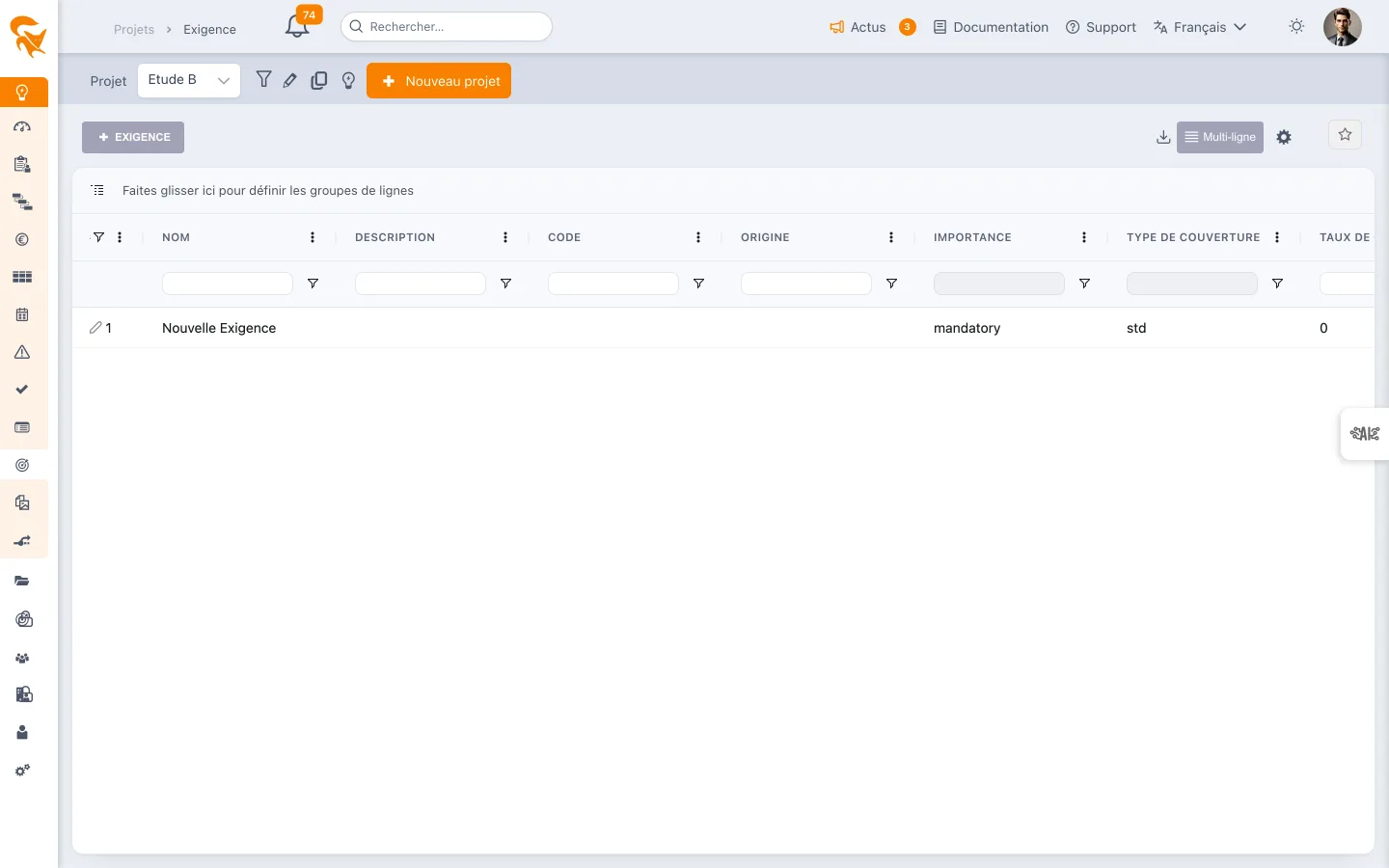Toggle the Multi-ligne display mode
The width and height of the screenshot is (1389, 868).
[1220, 137]
